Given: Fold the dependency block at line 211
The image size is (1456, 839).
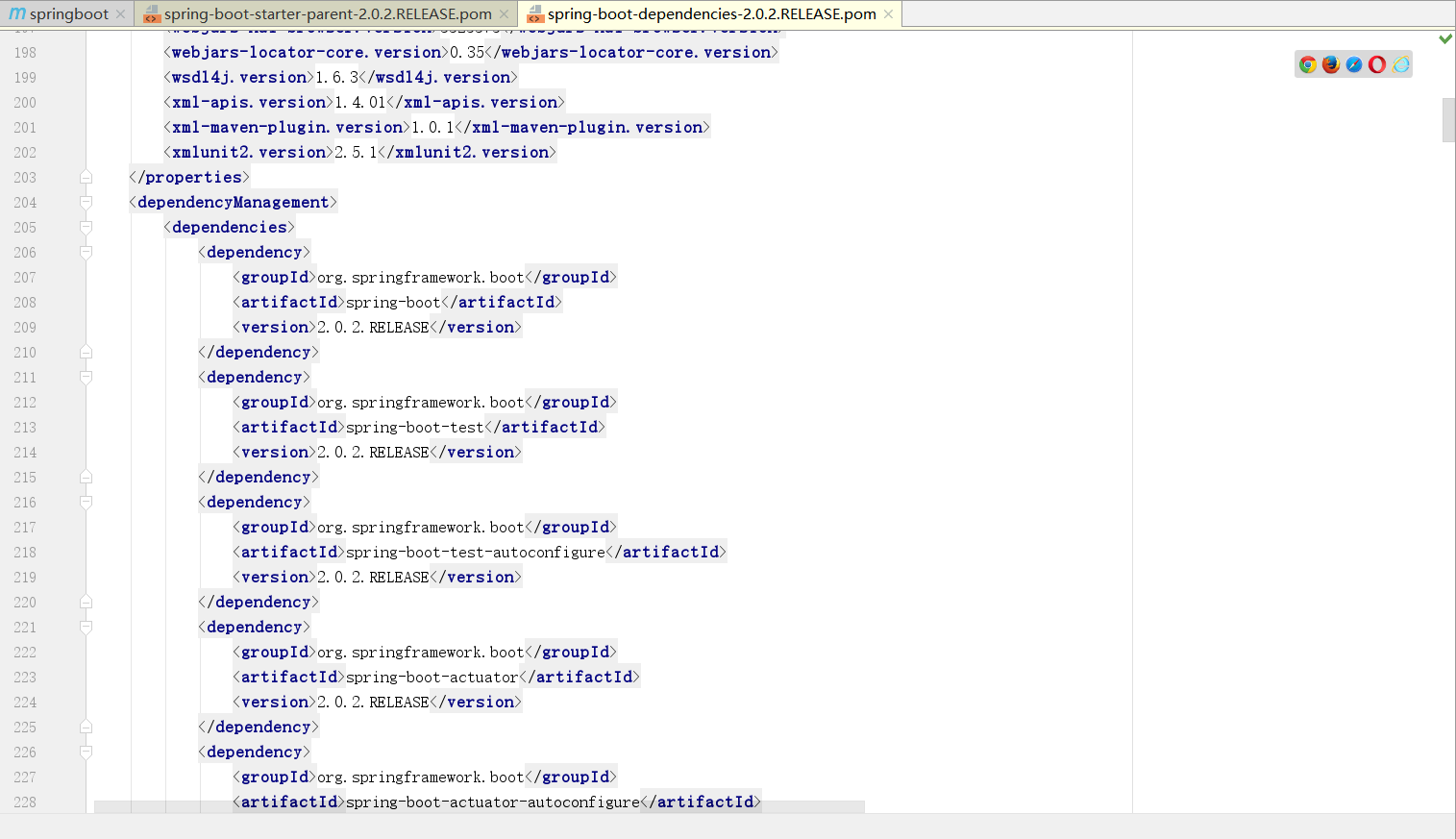Looking at the screenshot, I should tap(86, 377).
